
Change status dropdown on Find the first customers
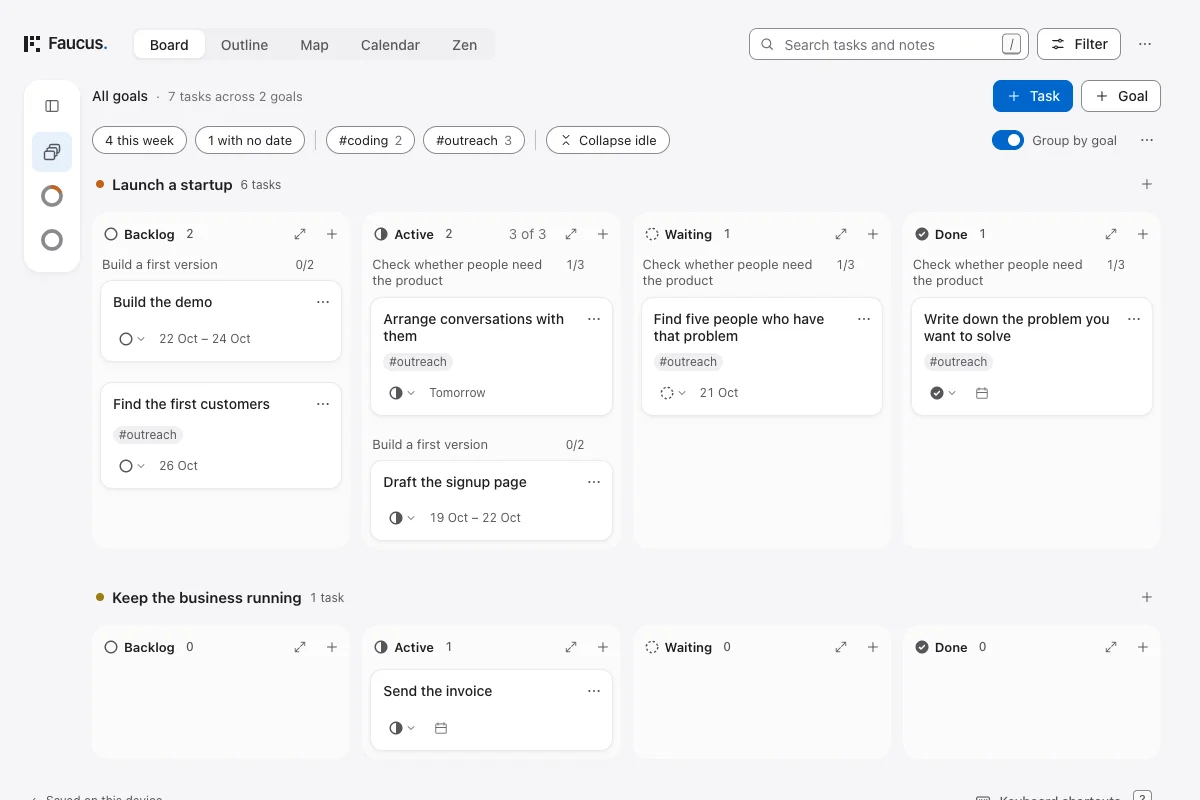[x=132, y=466]
